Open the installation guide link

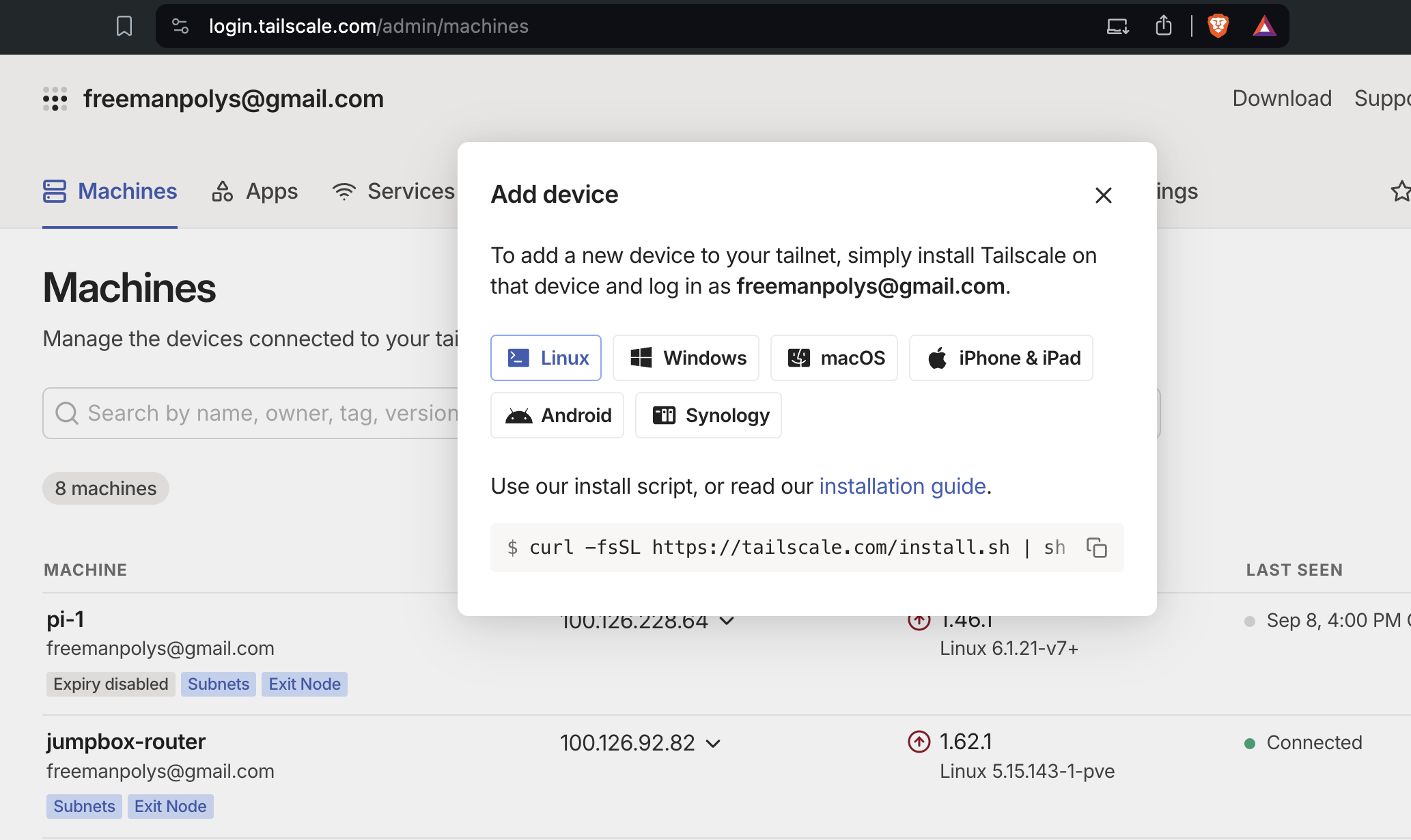(902, 486)
